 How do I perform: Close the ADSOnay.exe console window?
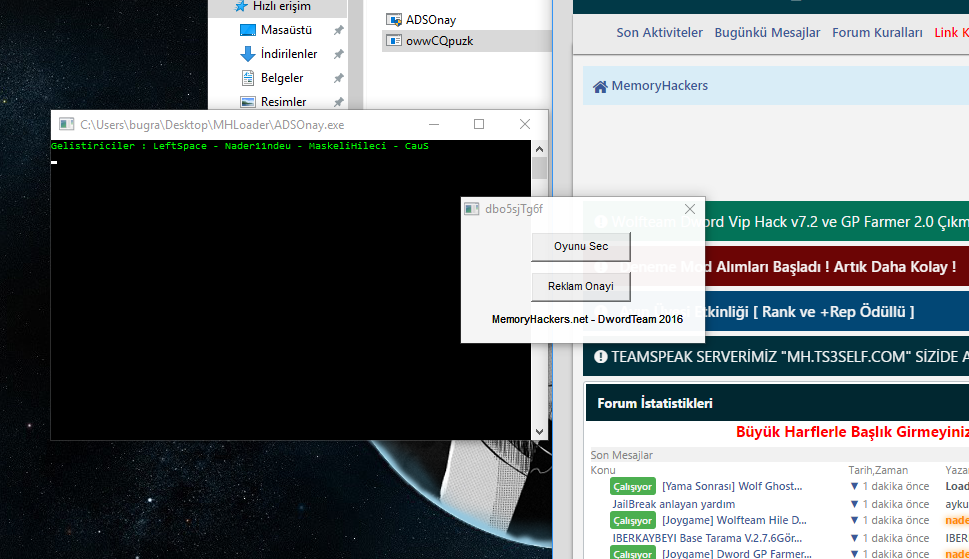coord(525,124)
